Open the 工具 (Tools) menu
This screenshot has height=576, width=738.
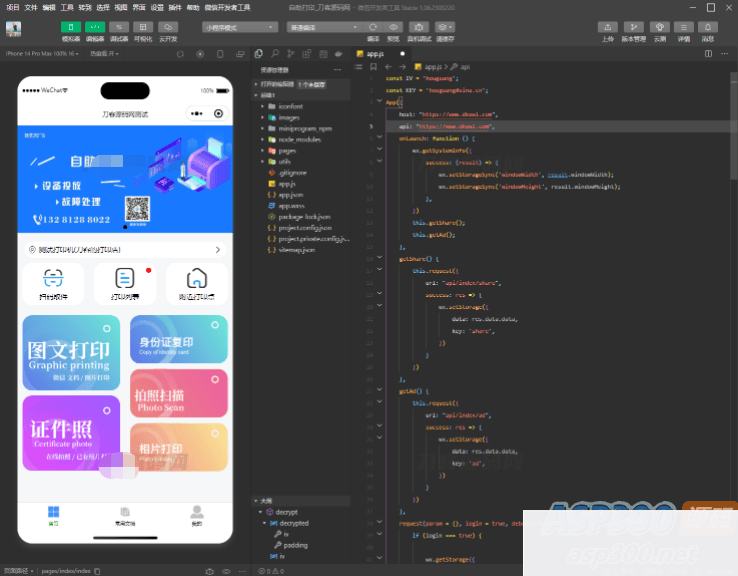coord(67,7)
